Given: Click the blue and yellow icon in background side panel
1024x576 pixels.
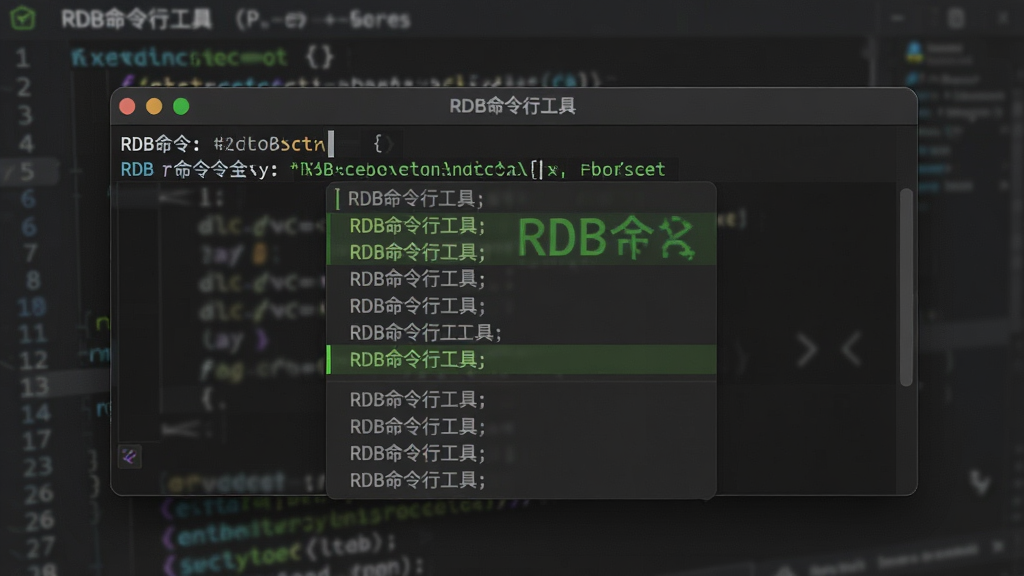Looking at the screenshot, I should (x=914, y=52).
